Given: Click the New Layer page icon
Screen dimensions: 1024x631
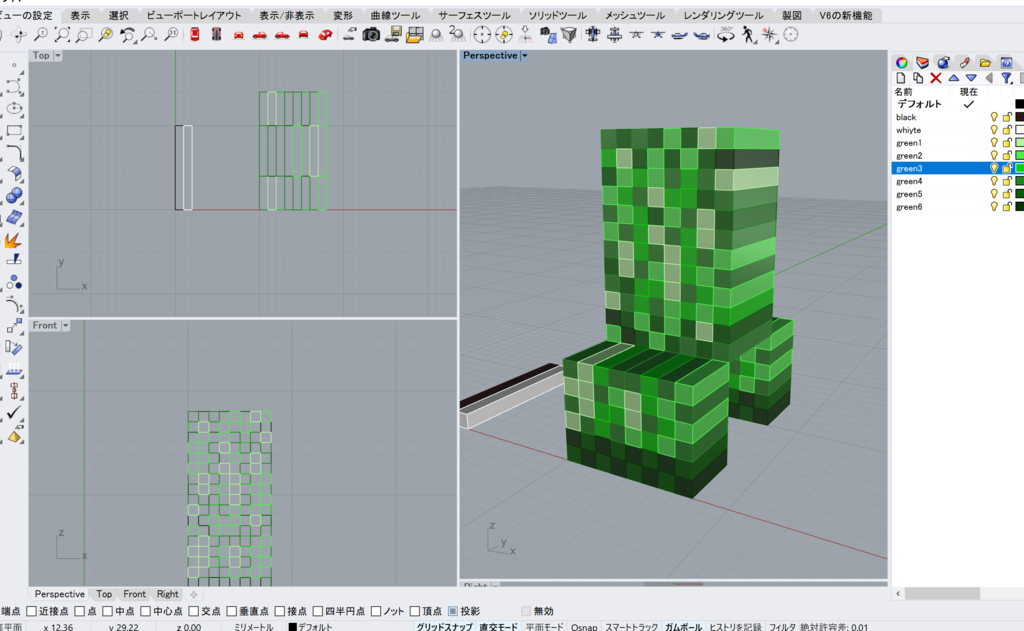Looking at the screenshot, I should coord(901,78).
